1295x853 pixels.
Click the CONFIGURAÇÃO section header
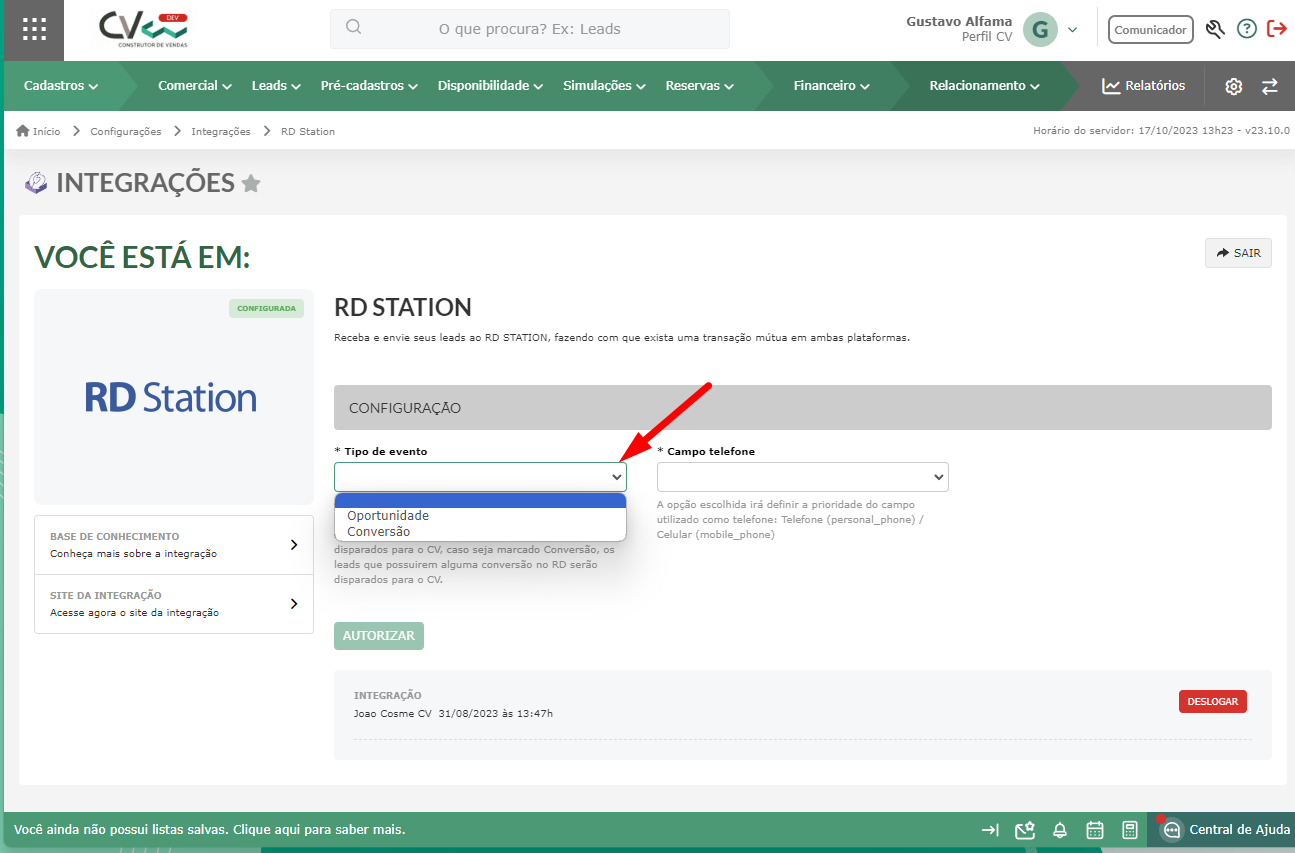click(x=803, y=408)
